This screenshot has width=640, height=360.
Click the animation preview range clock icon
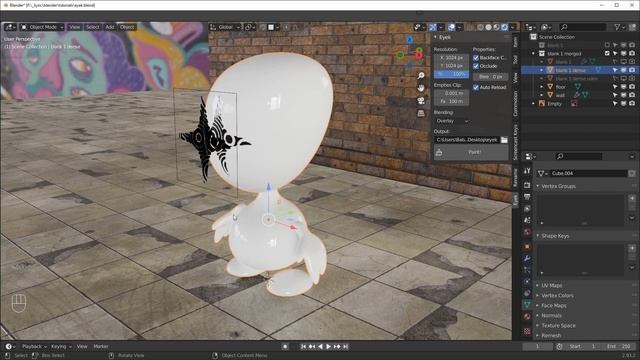pos(559,347)
